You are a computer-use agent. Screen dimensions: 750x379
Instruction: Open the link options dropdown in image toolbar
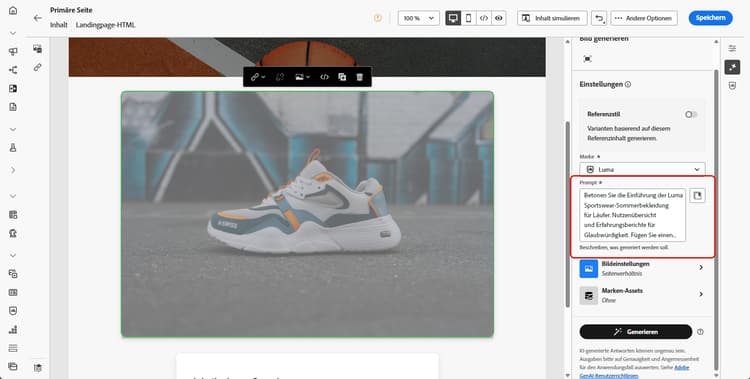pyautogui.click(x=258, y=77)
